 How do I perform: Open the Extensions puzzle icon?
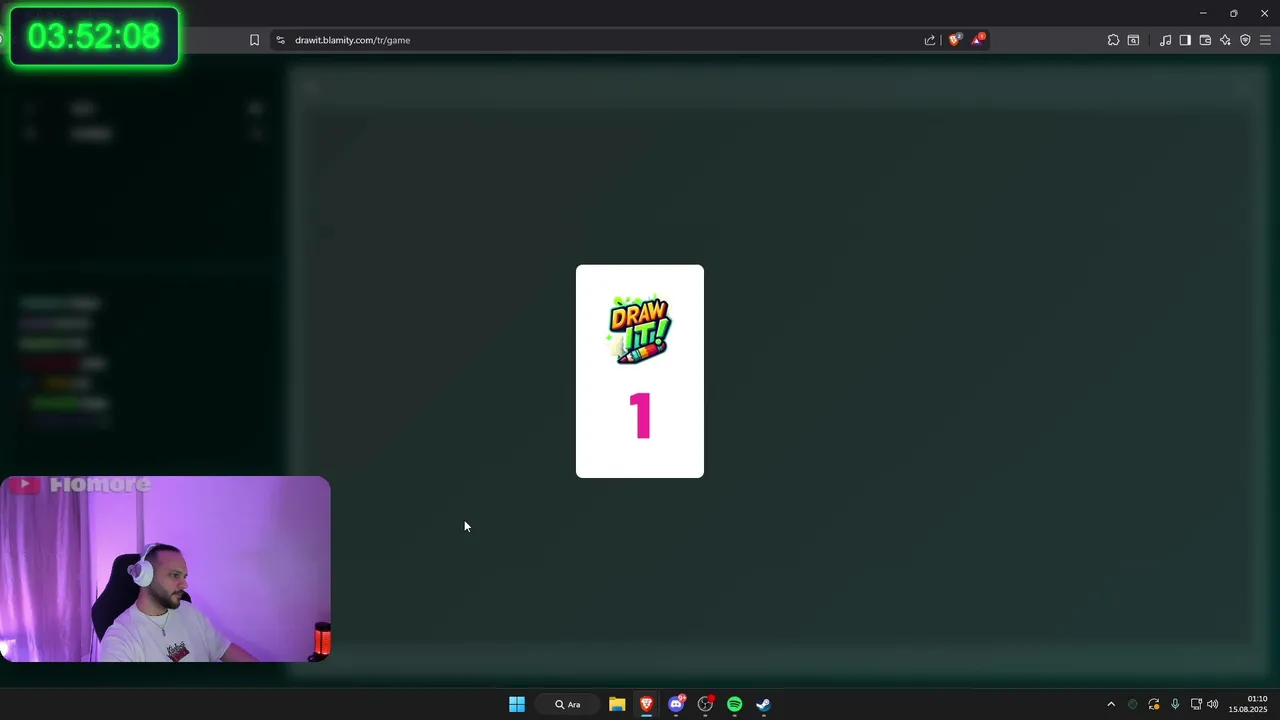[x=1113, y=40]
